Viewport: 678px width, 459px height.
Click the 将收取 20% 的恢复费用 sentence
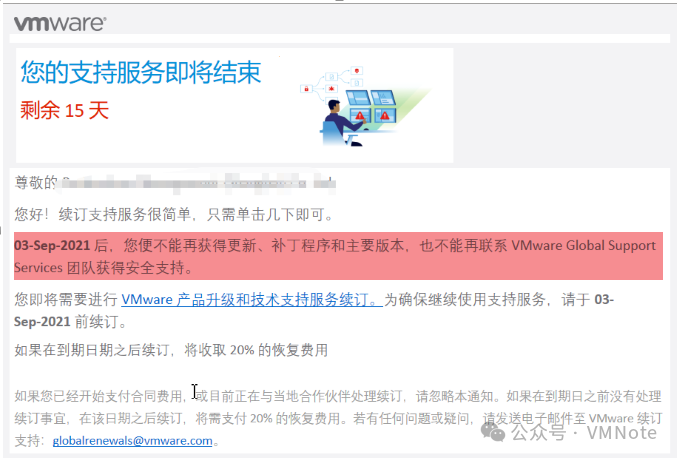click(256, 350)
